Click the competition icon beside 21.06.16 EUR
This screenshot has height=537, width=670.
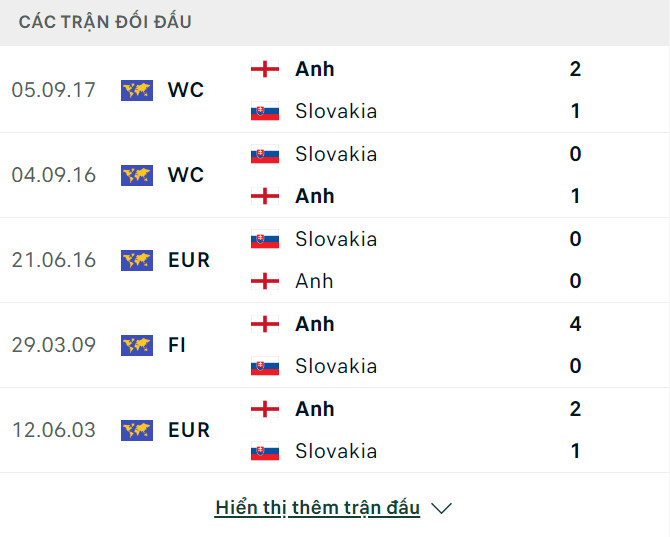[136, 260]
